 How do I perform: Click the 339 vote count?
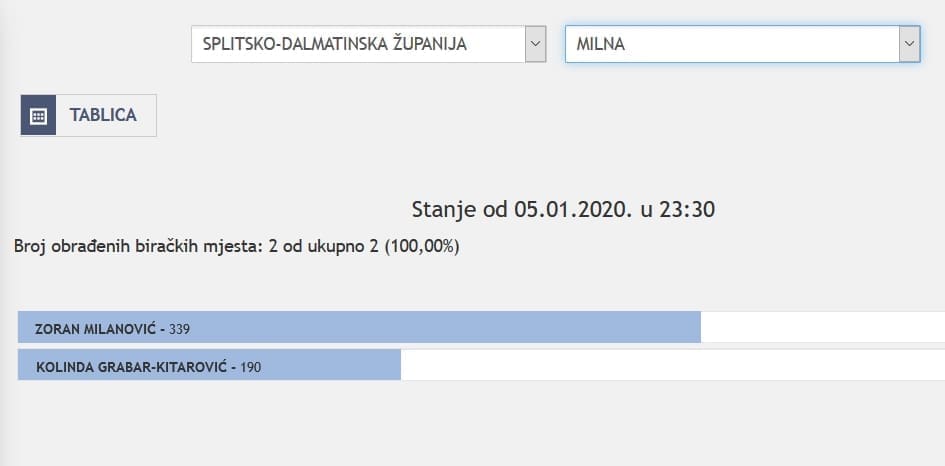click(x=180, y=328)
